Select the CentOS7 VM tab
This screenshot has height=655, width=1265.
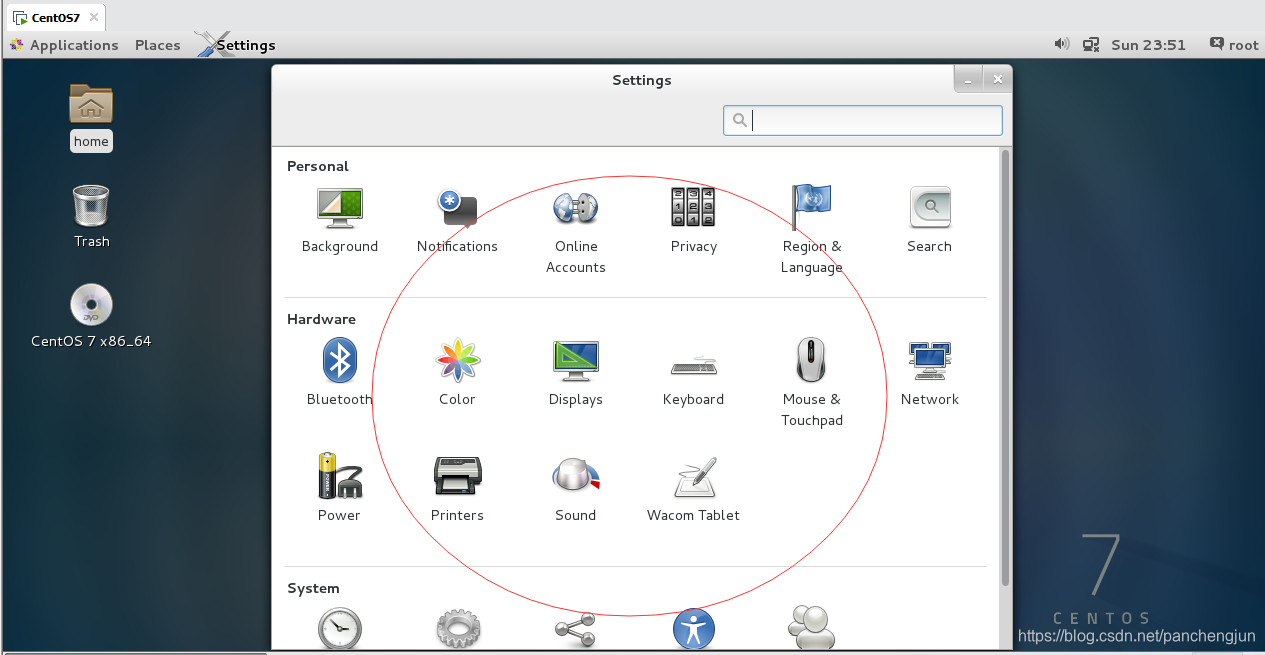pos(55,17)
